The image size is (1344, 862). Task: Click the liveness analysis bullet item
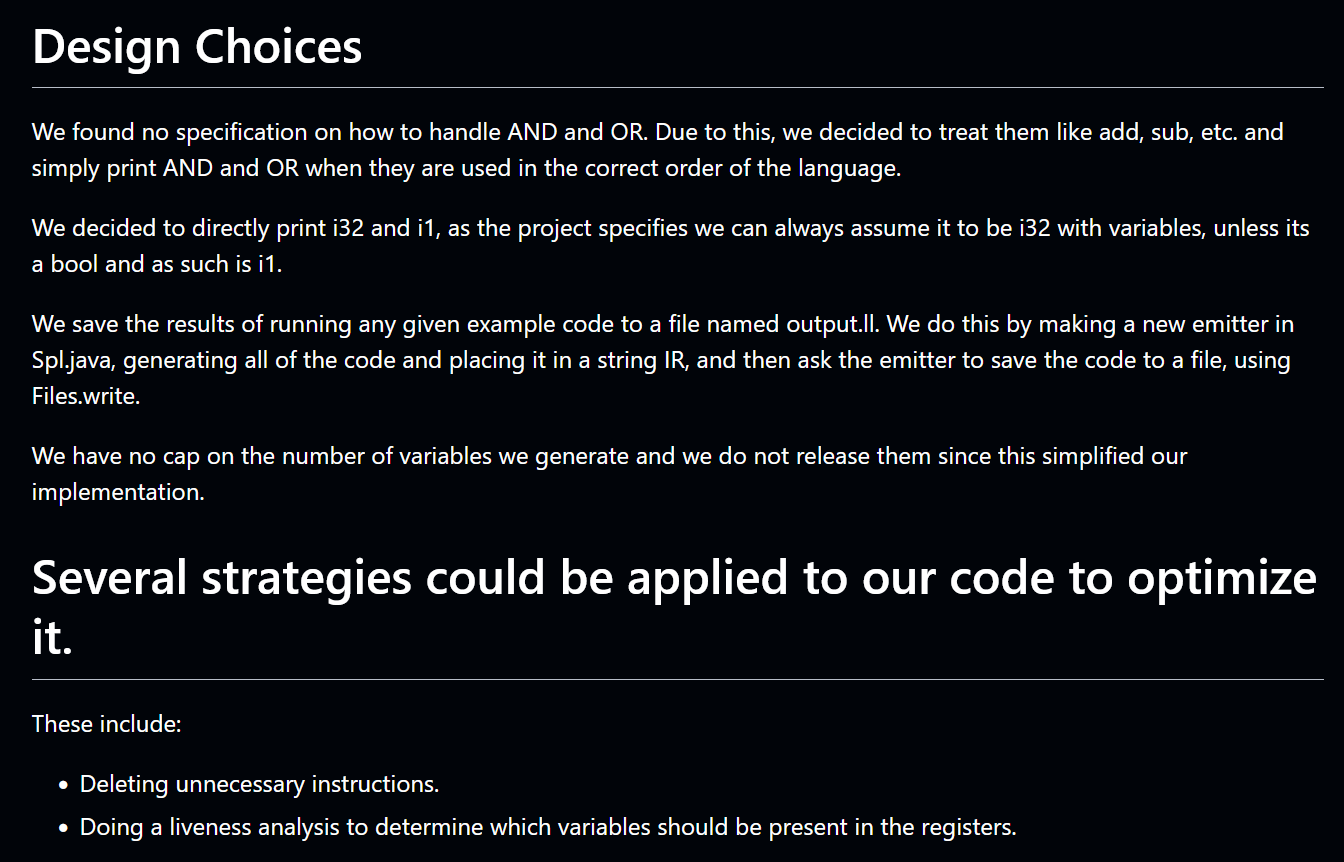point(547,828)
